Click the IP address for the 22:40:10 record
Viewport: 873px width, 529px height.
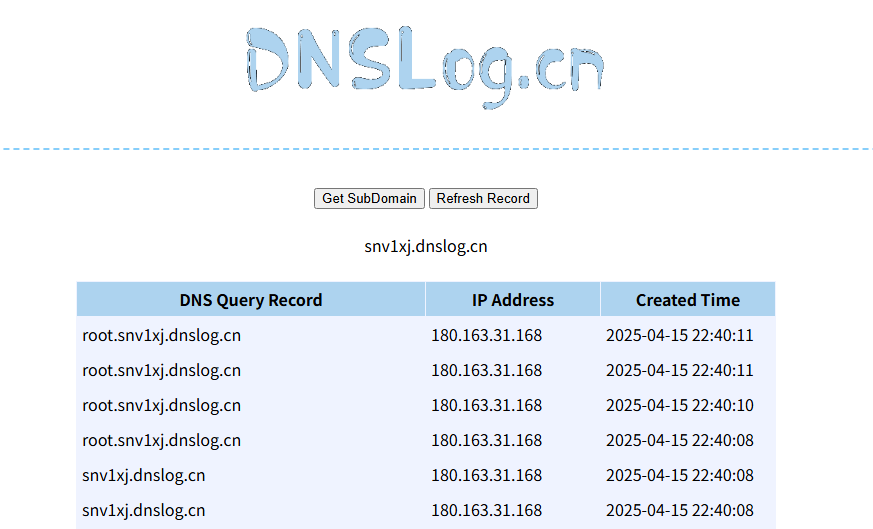click(486, 406)
